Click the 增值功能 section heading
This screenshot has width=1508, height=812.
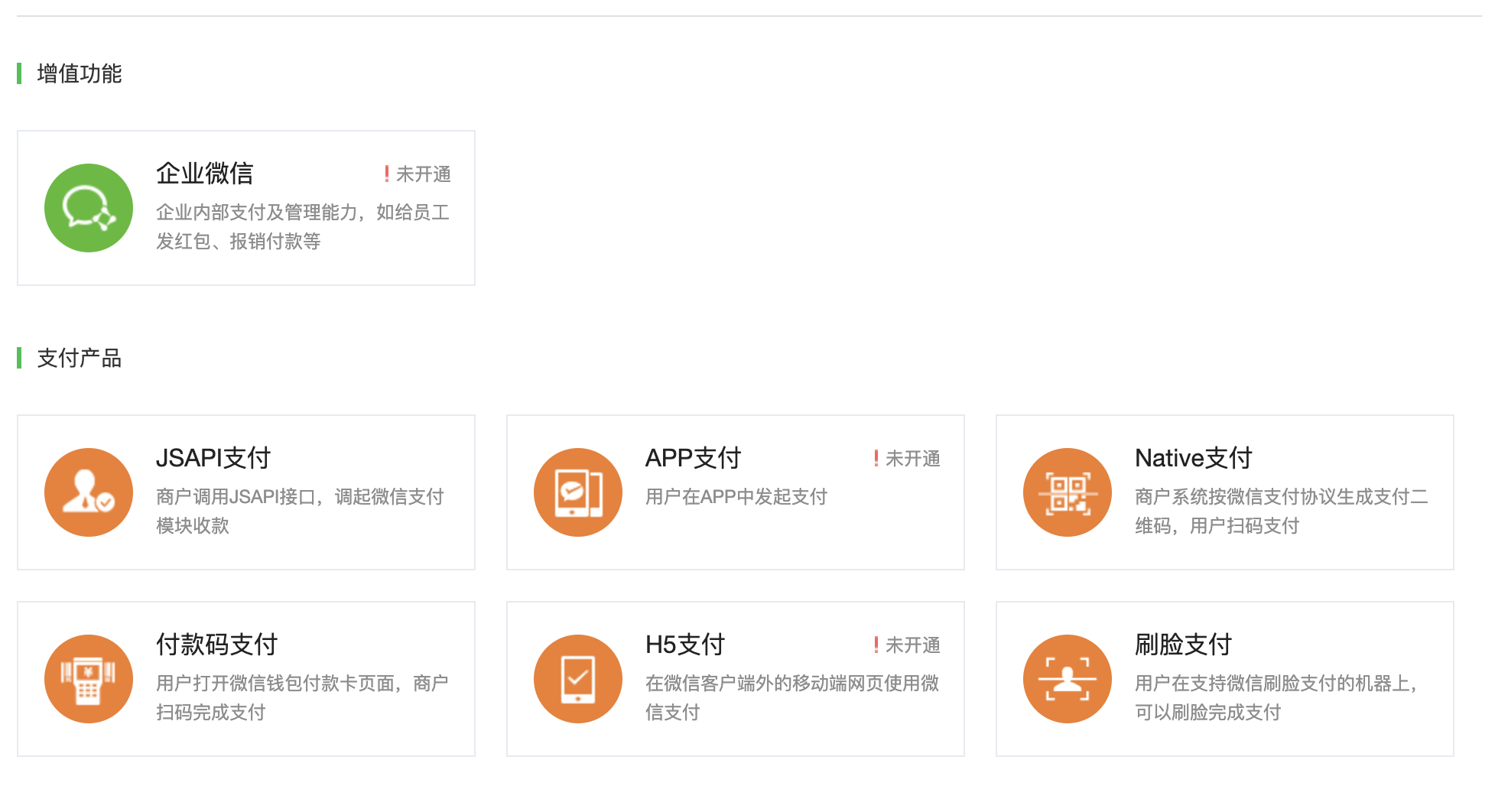pos(80,74)
